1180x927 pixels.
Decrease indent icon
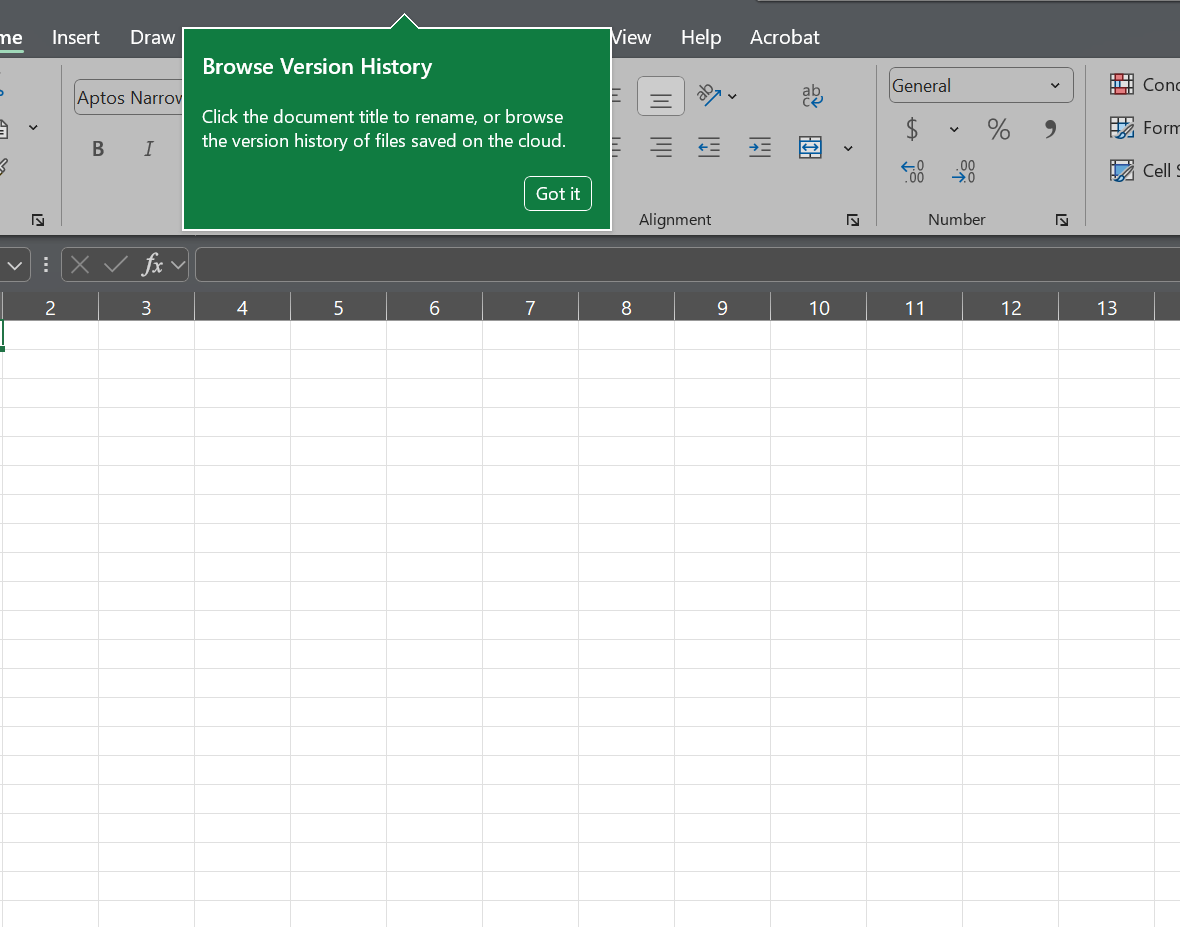709,147
